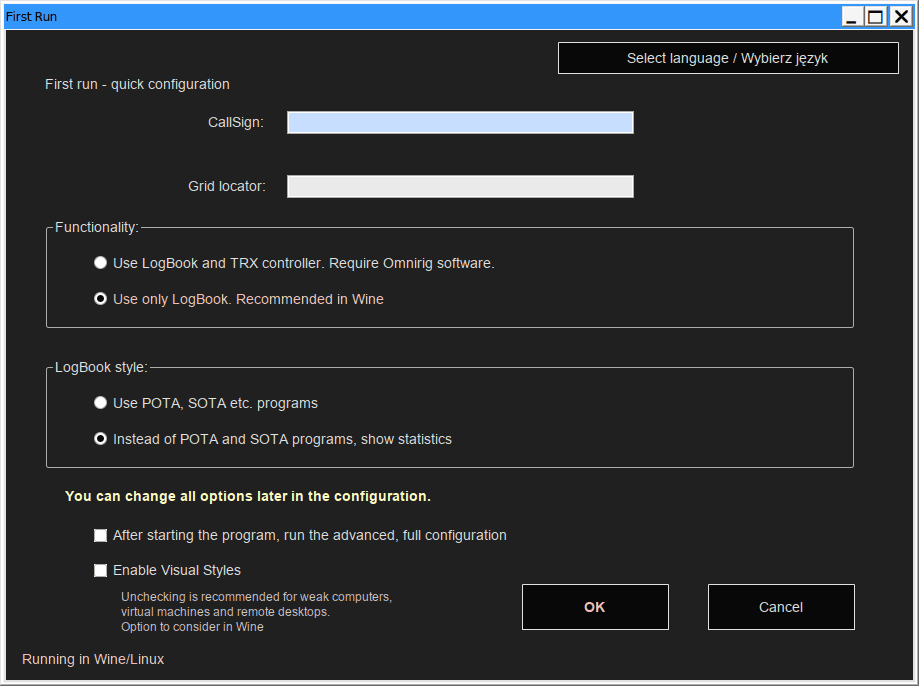919x686 pixels.
Task: Click the CallSign input field
Action: pyautogui.click(x=460, y=122)
